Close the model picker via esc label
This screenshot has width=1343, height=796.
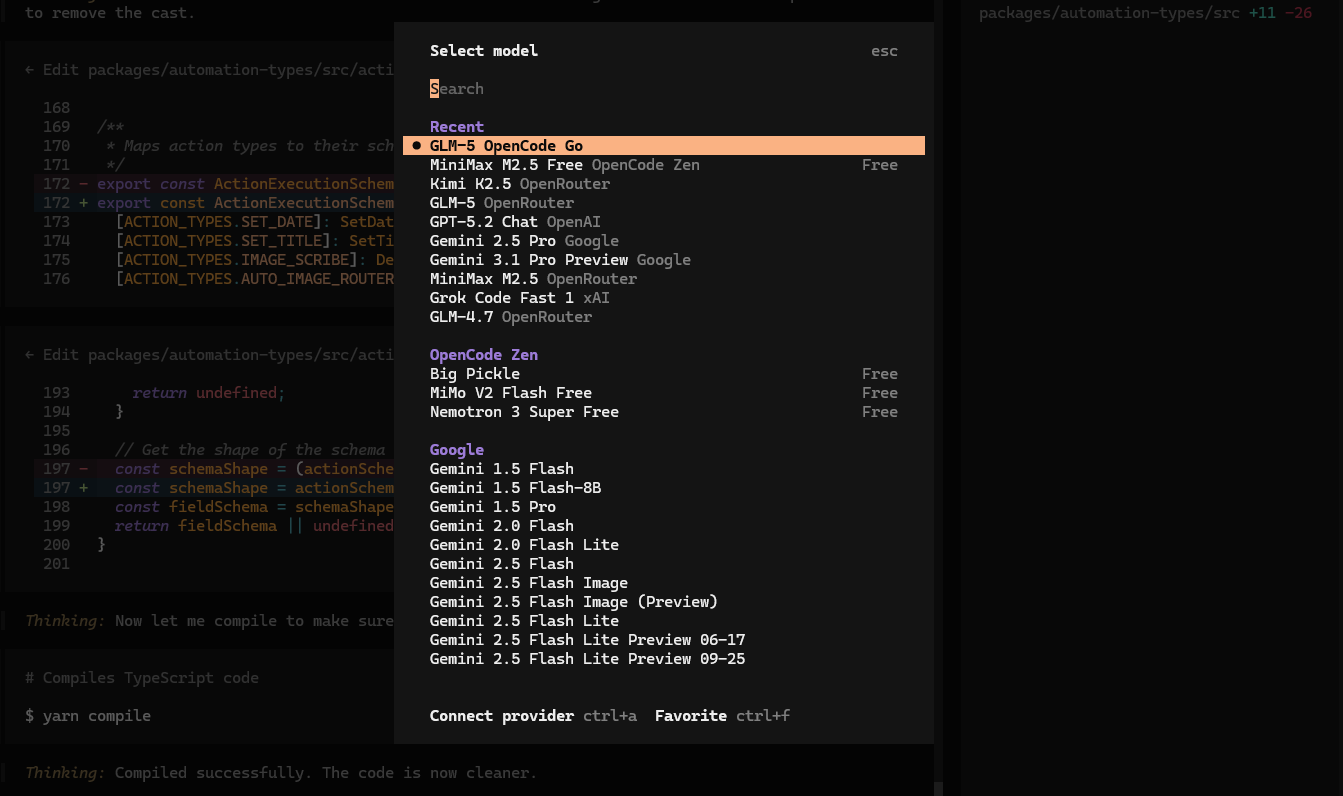(x=884, y=51)
